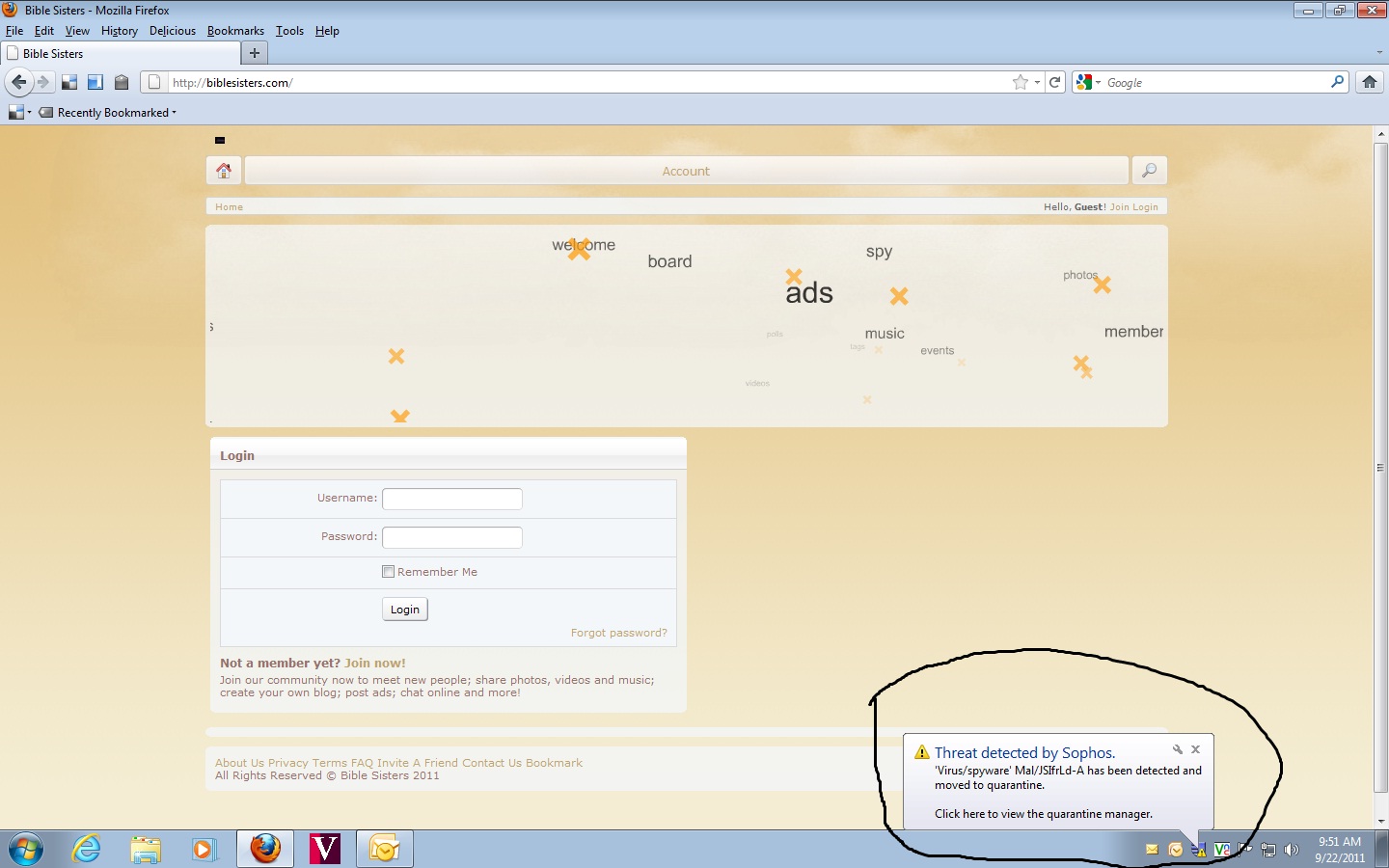
Task: Tick the Remember Me checkbox
Action: [x=388, y=572]
